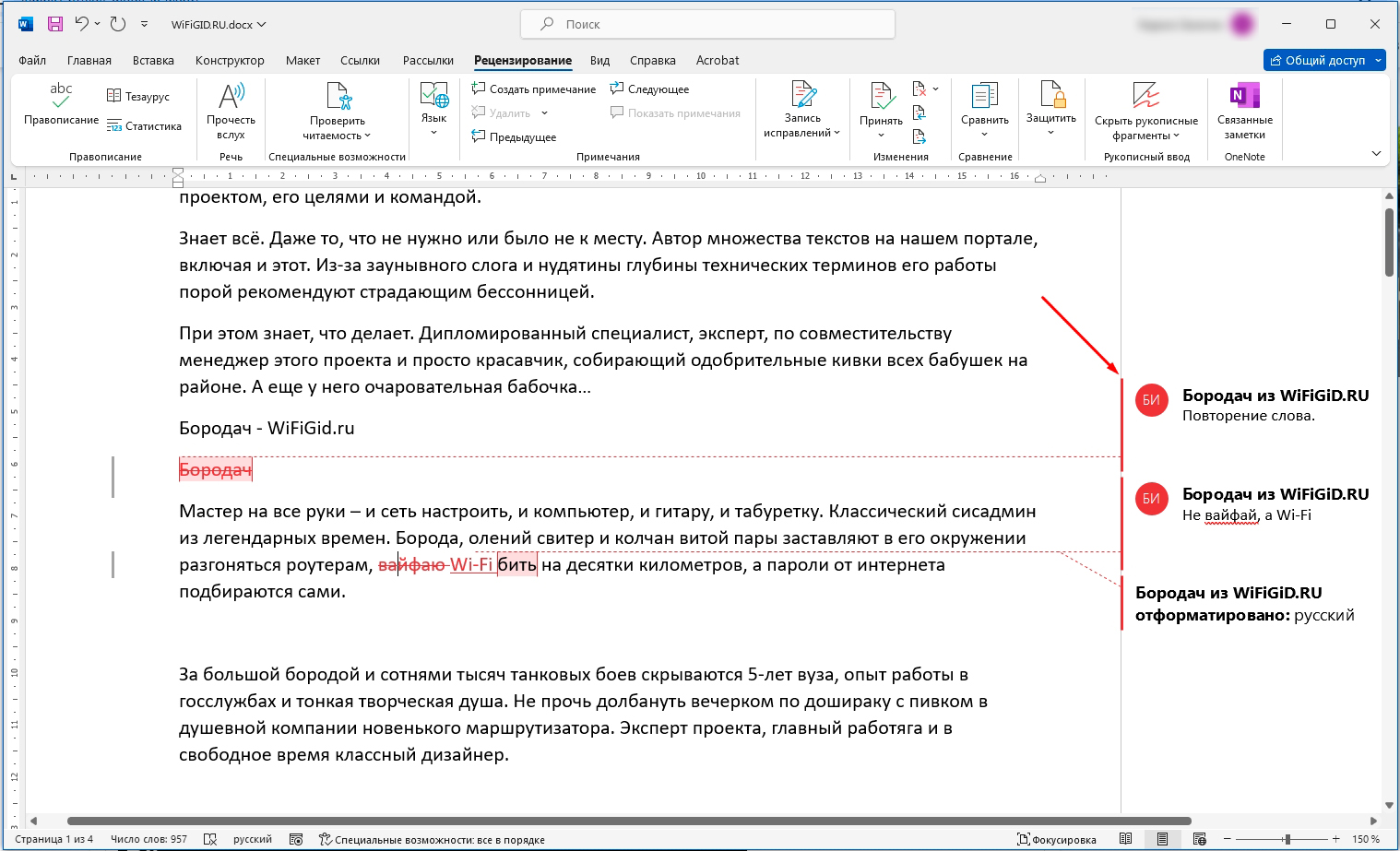This screenshot has height=851, width=1400.
Task: Expand the Общий доступ dropdown arrow
Action: [1379, 60]
